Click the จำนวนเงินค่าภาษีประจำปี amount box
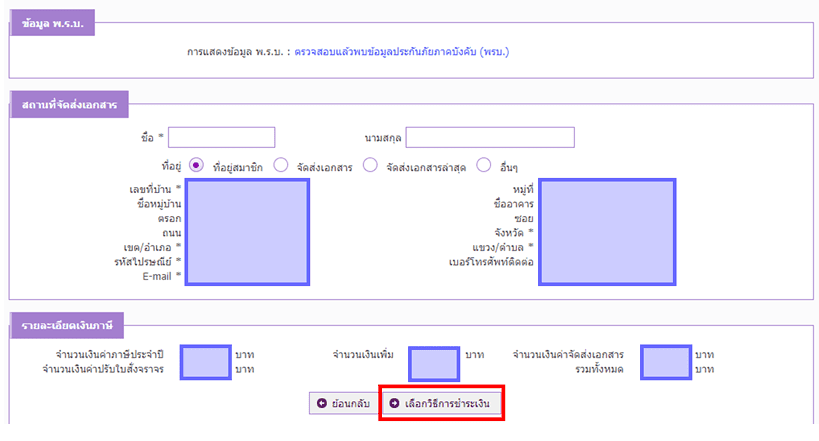This screenshot has width=819, height=441. (x=206, y=362)
